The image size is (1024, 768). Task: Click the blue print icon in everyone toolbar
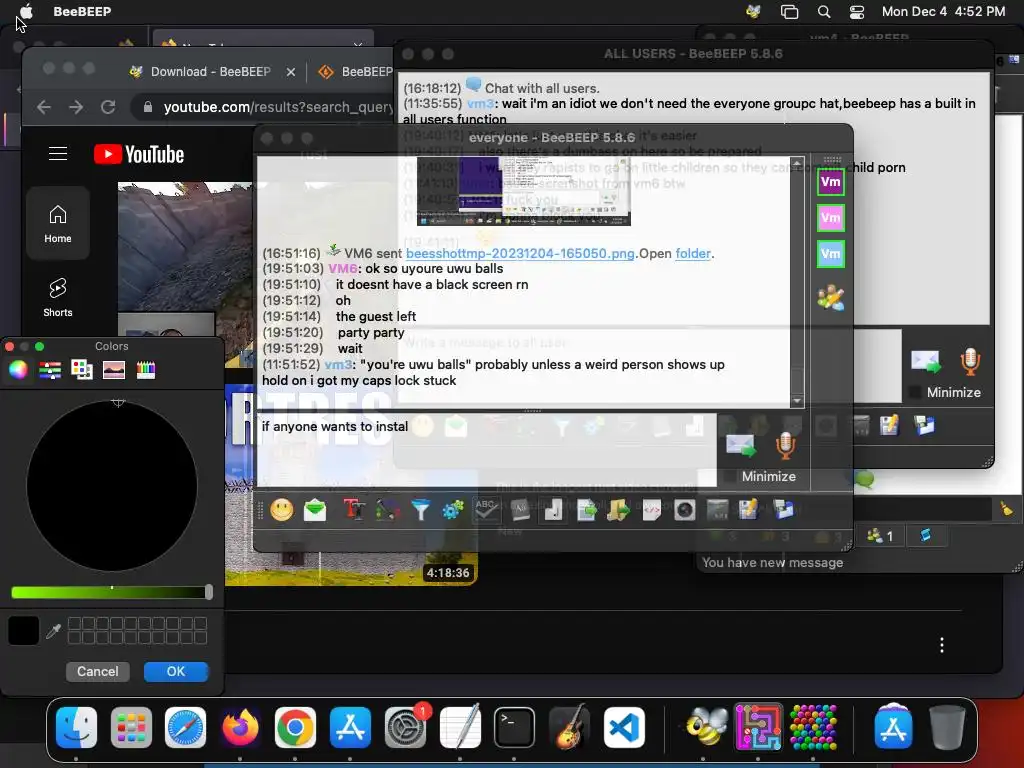782,509
